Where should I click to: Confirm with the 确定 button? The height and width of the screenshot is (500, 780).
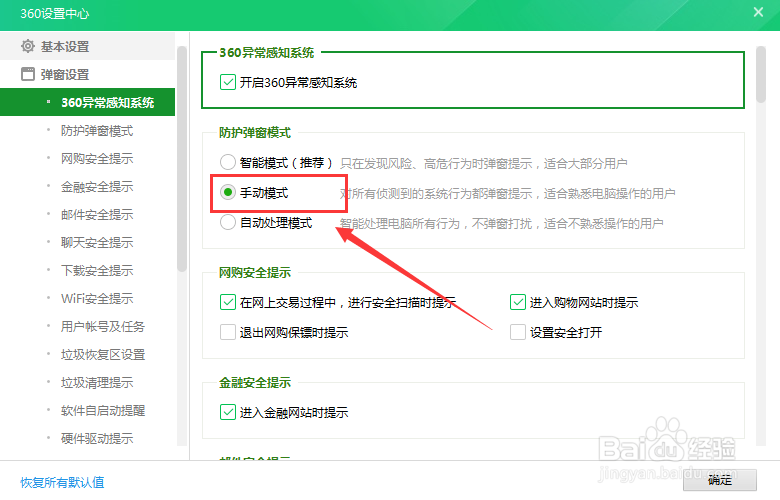[x=720, y=480]
